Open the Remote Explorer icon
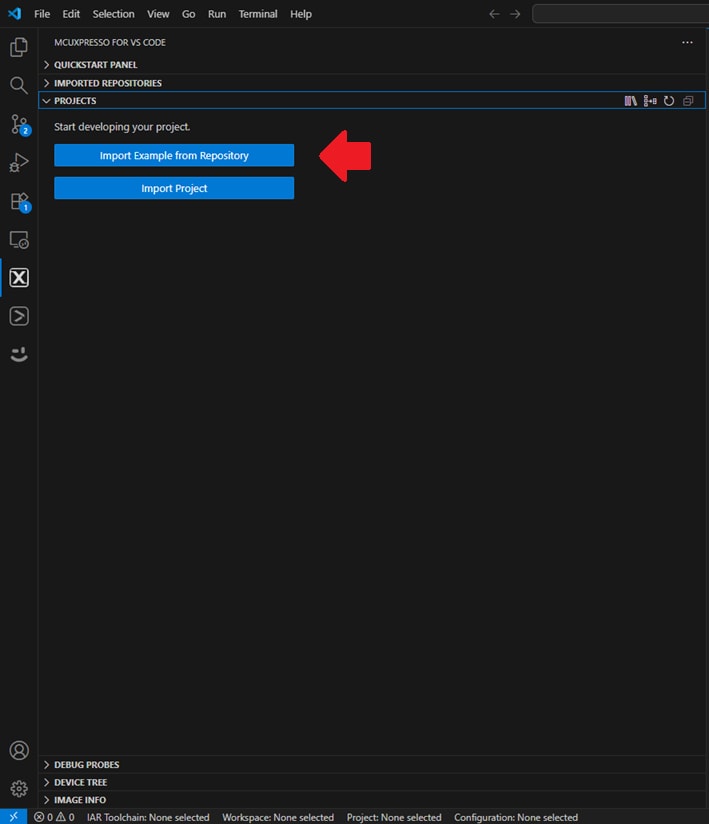Screen dimensions: 709x824 click(x=19, y=240)
